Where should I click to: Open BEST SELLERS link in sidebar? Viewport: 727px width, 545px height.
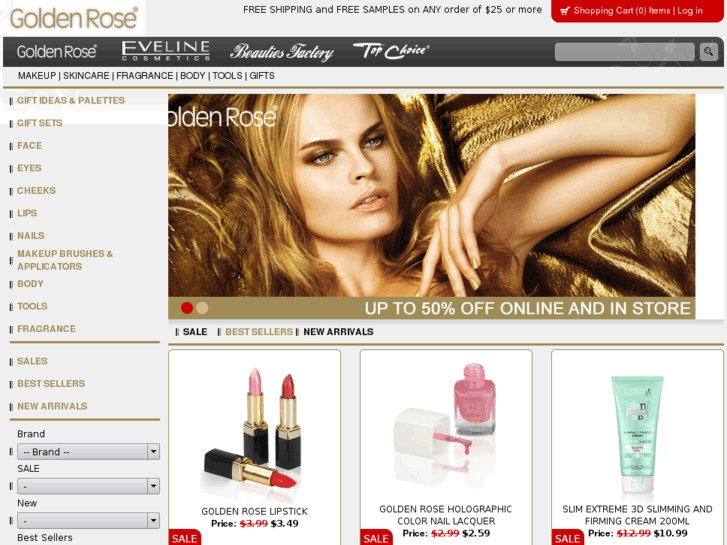coord(51,384)
